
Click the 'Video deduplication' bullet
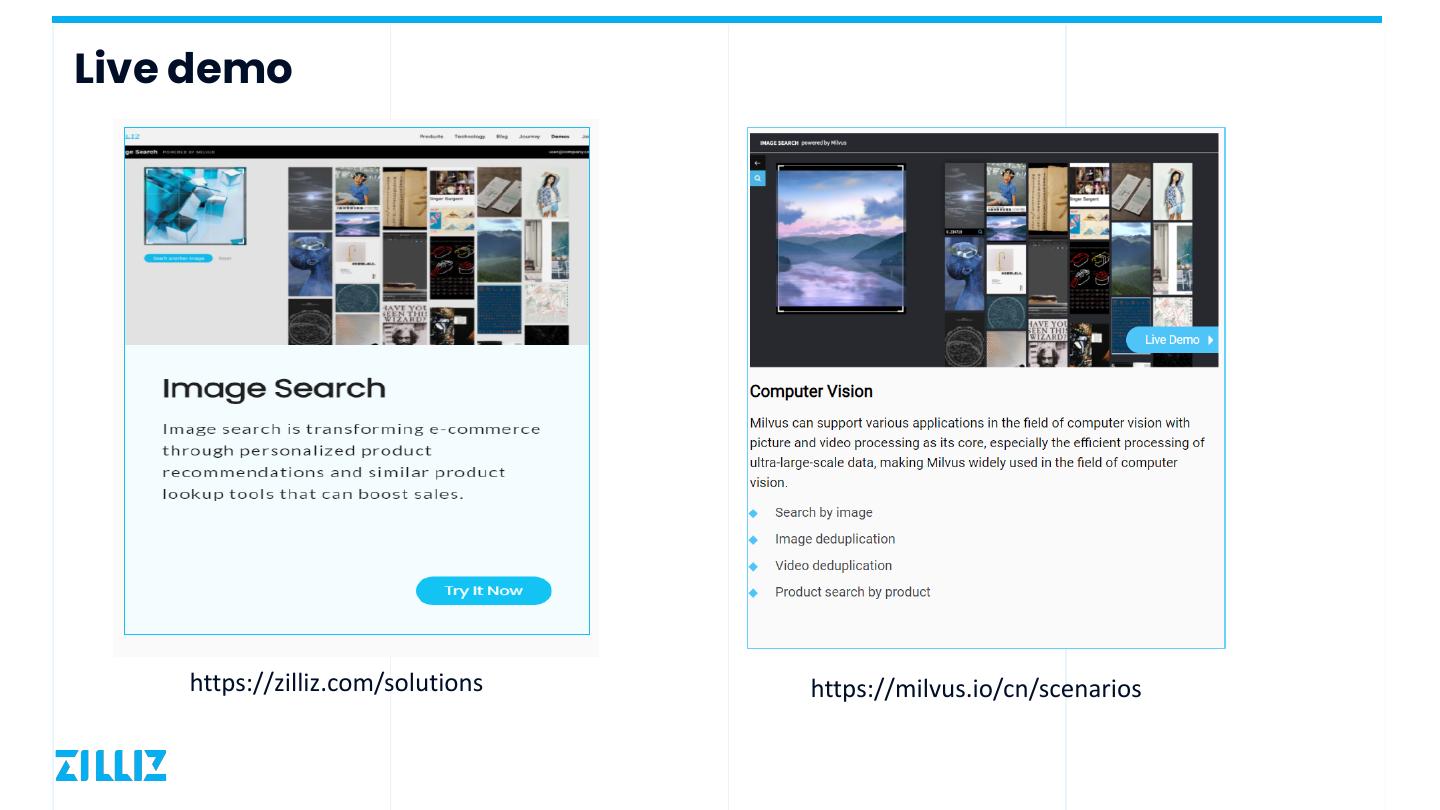click(834, 566)
